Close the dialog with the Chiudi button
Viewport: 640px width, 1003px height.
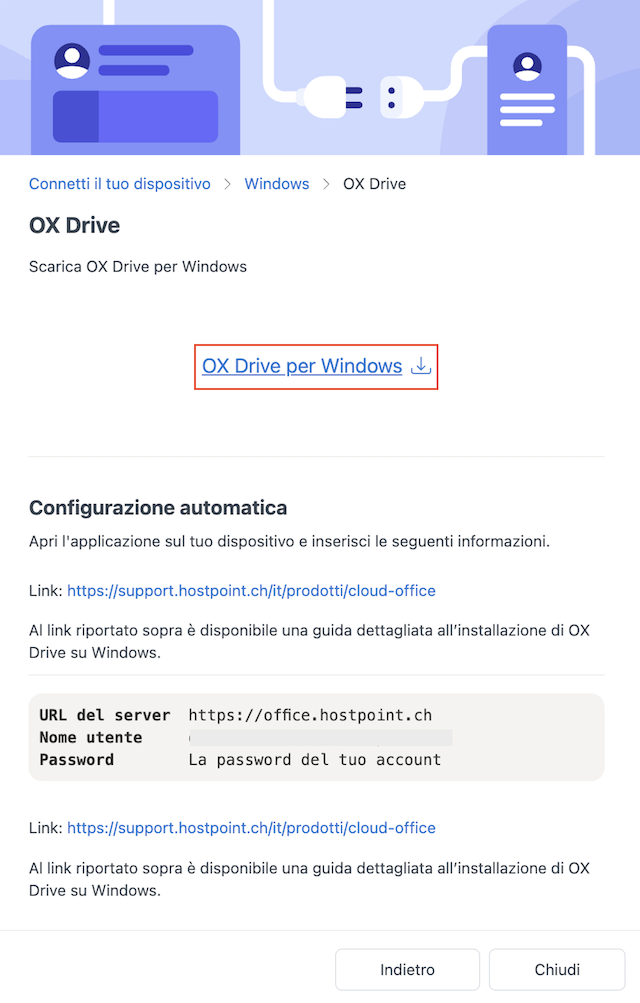(x=557, y=970)
